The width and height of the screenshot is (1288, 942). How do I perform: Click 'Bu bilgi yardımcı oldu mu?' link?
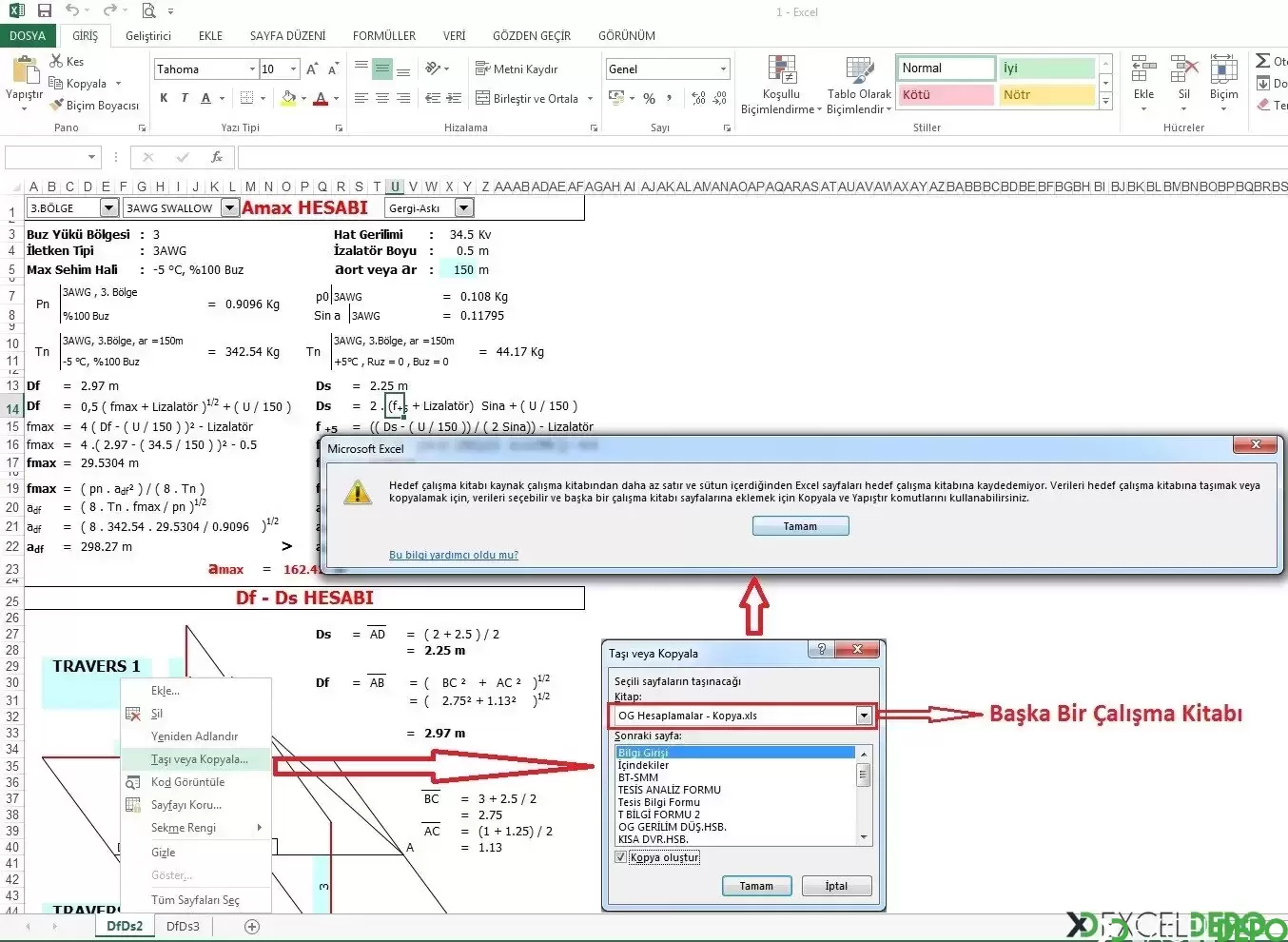click(454, 555)
